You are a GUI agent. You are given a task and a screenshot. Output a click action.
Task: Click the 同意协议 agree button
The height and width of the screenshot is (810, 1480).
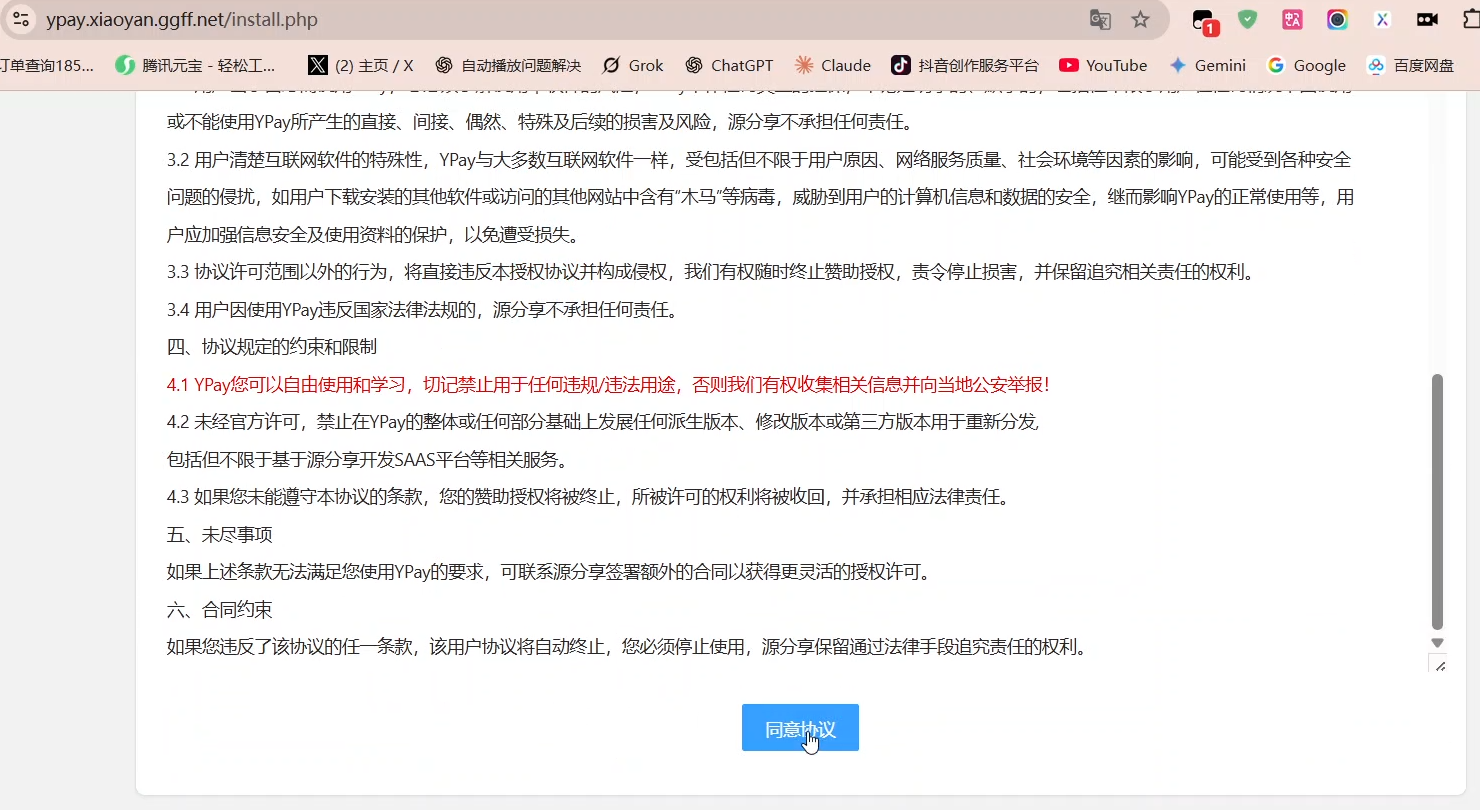[799, 728]
